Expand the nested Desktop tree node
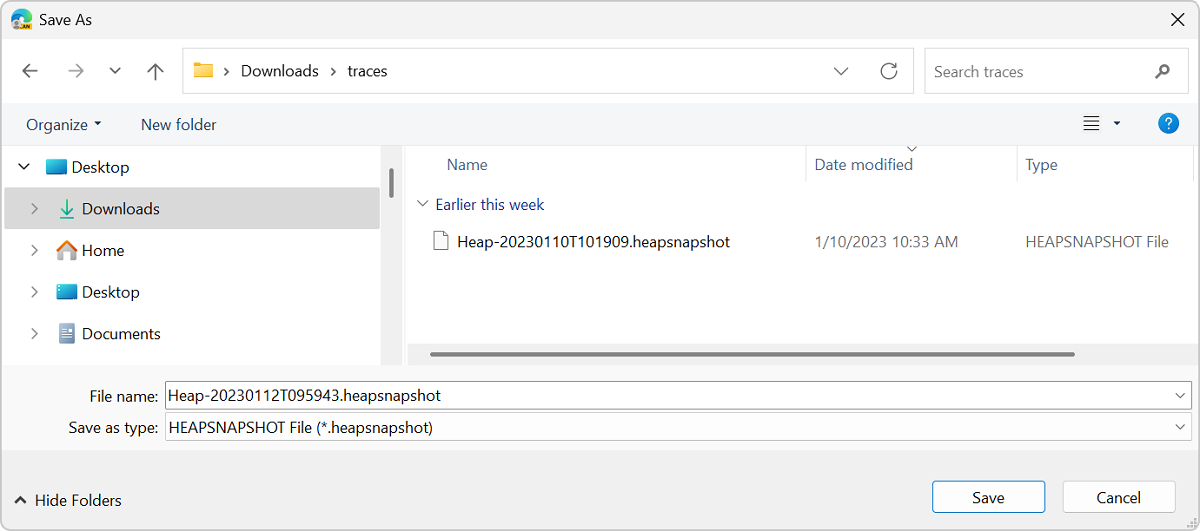 pos(34,292)
